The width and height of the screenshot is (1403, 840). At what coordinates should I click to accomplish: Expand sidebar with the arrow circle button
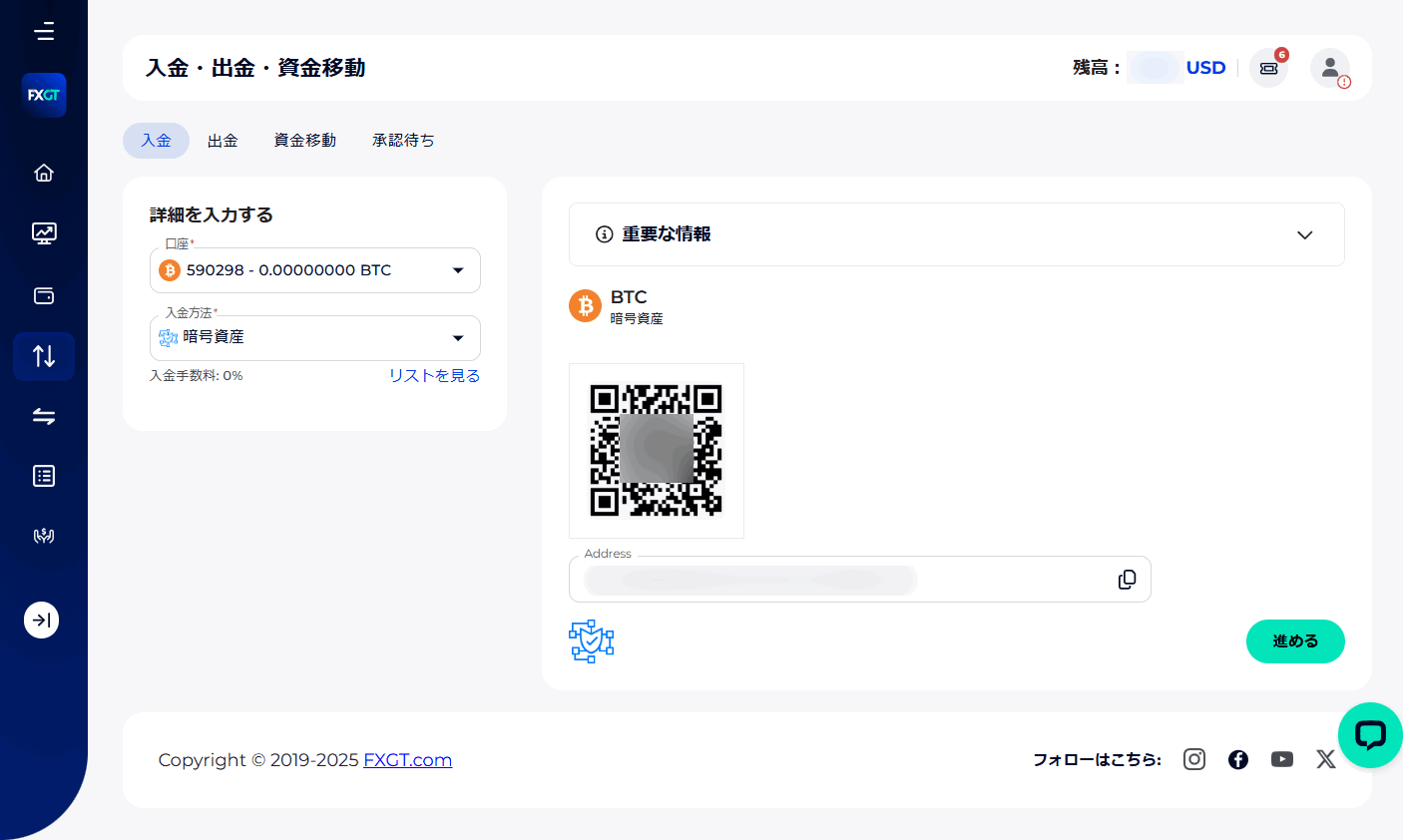[x=42, y=621]
